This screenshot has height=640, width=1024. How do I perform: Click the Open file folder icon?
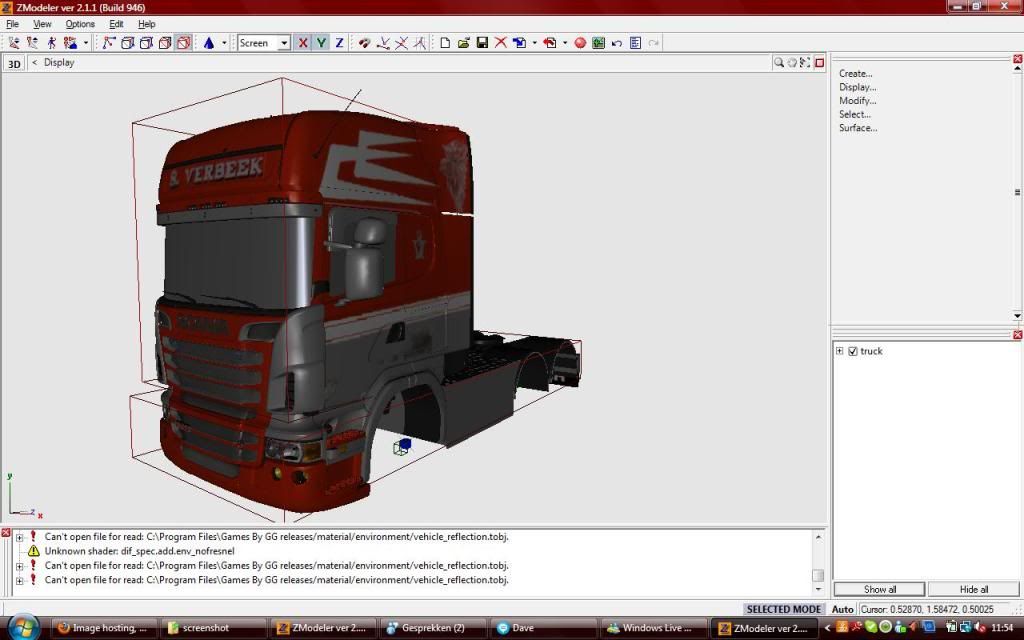click(x=464, y=43)
